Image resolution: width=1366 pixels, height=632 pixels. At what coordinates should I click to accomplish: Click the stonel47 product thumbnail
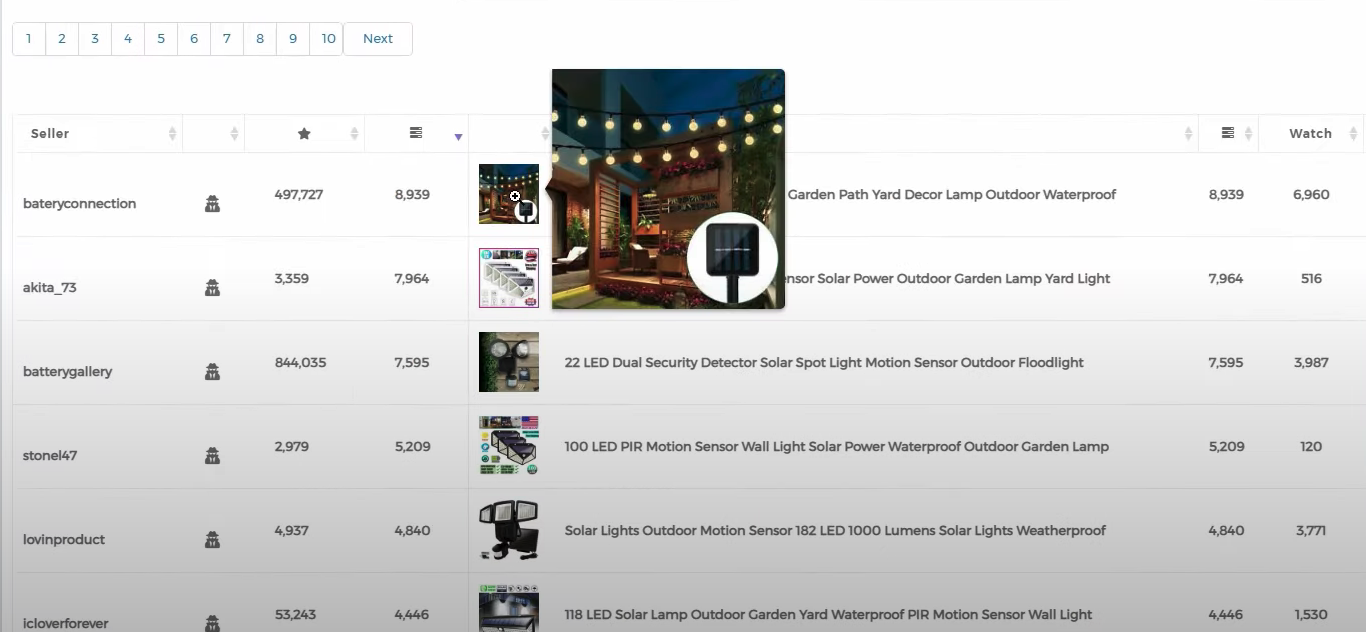[x=509, y=446]
